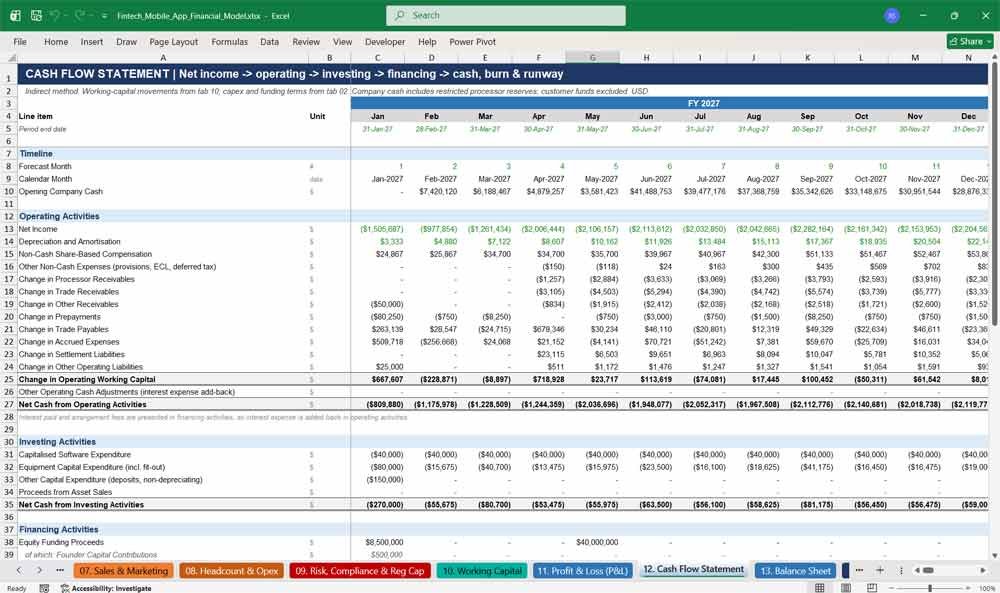
Task: Select column G header
Action: (592, 57)
